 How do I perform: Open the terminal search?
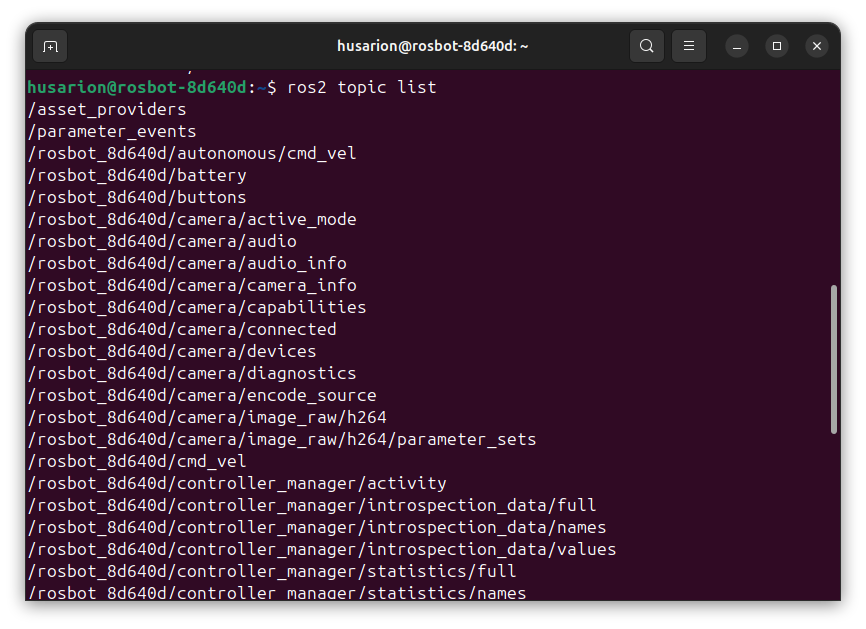[647, 46]
